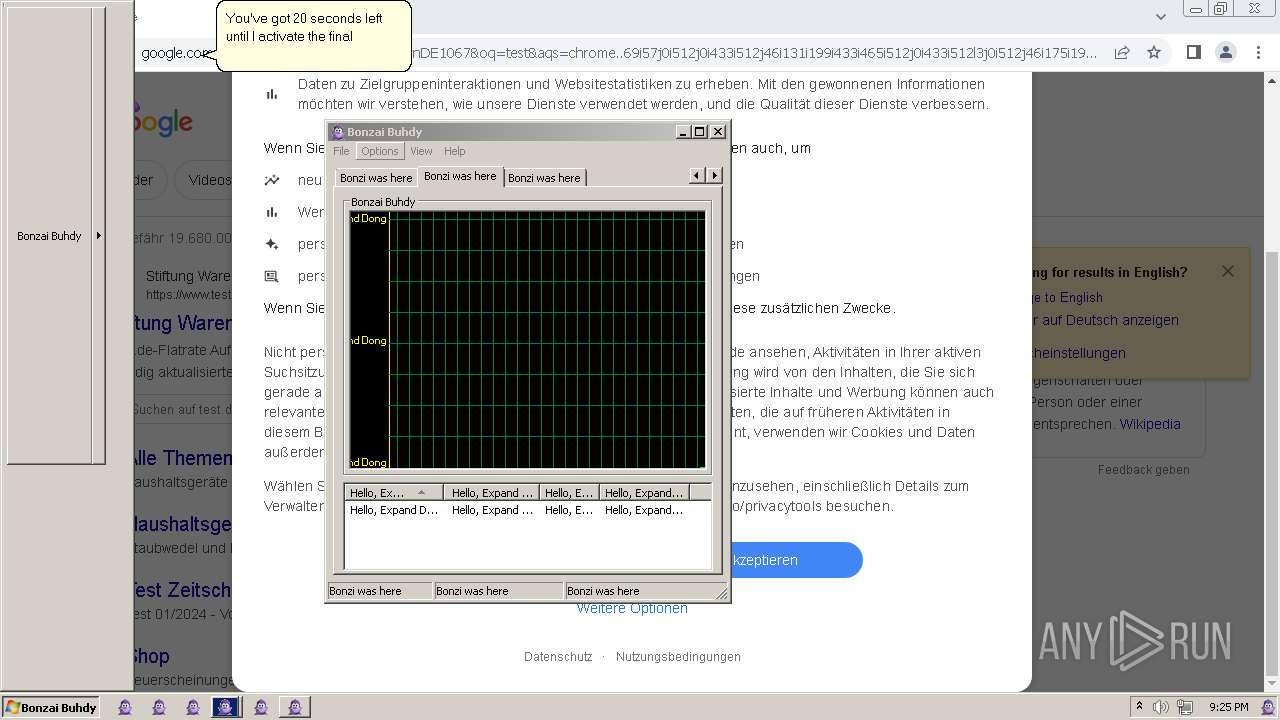Click the 9:25 PM clock

tap(1228, 707)
